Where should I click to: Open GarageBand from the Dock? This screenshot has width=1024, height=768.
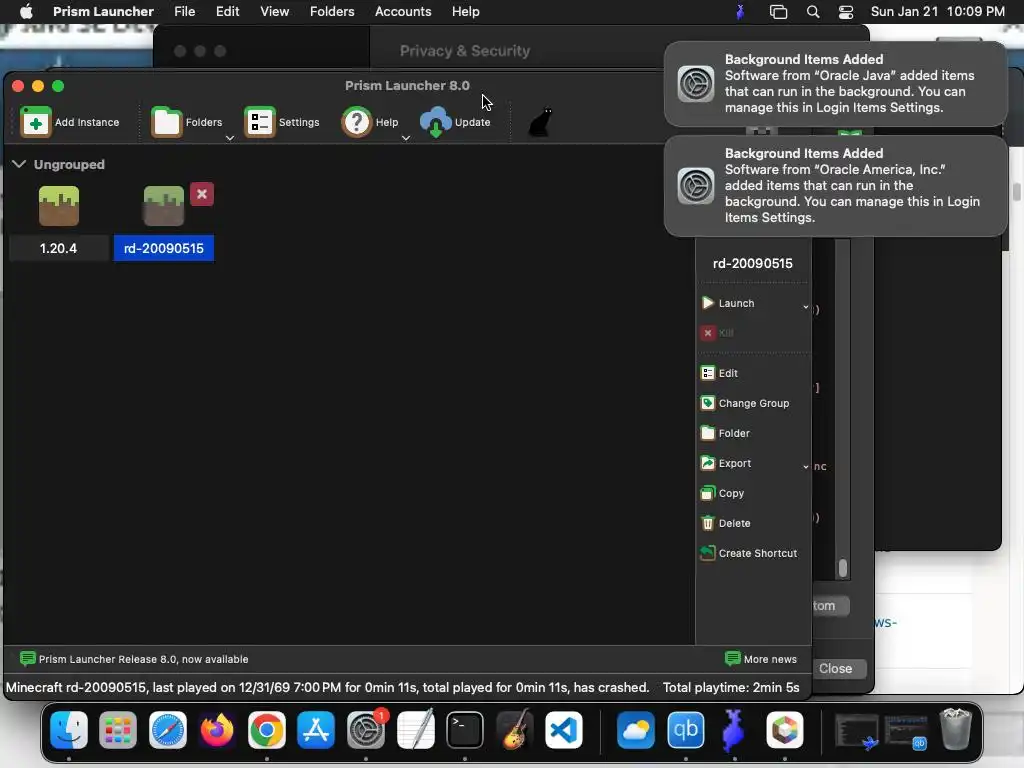[x=515, y=729]
